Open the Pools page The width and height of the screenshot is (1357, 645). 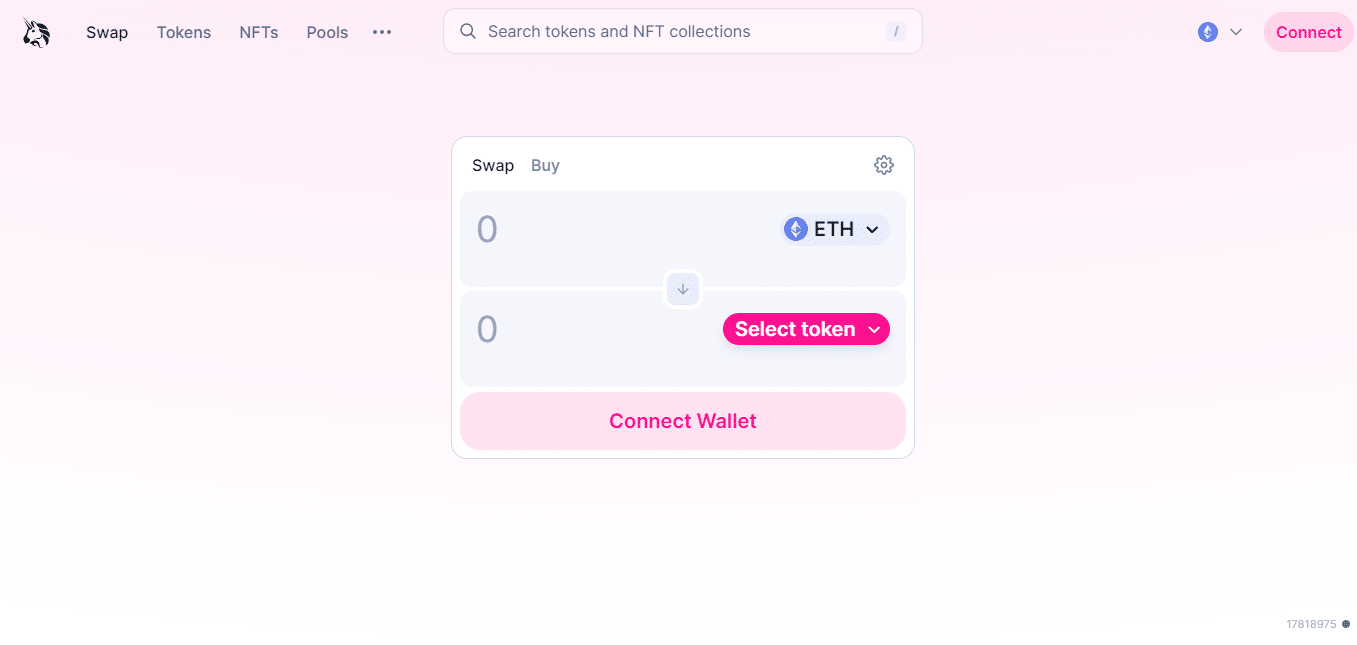coord(327,32)
